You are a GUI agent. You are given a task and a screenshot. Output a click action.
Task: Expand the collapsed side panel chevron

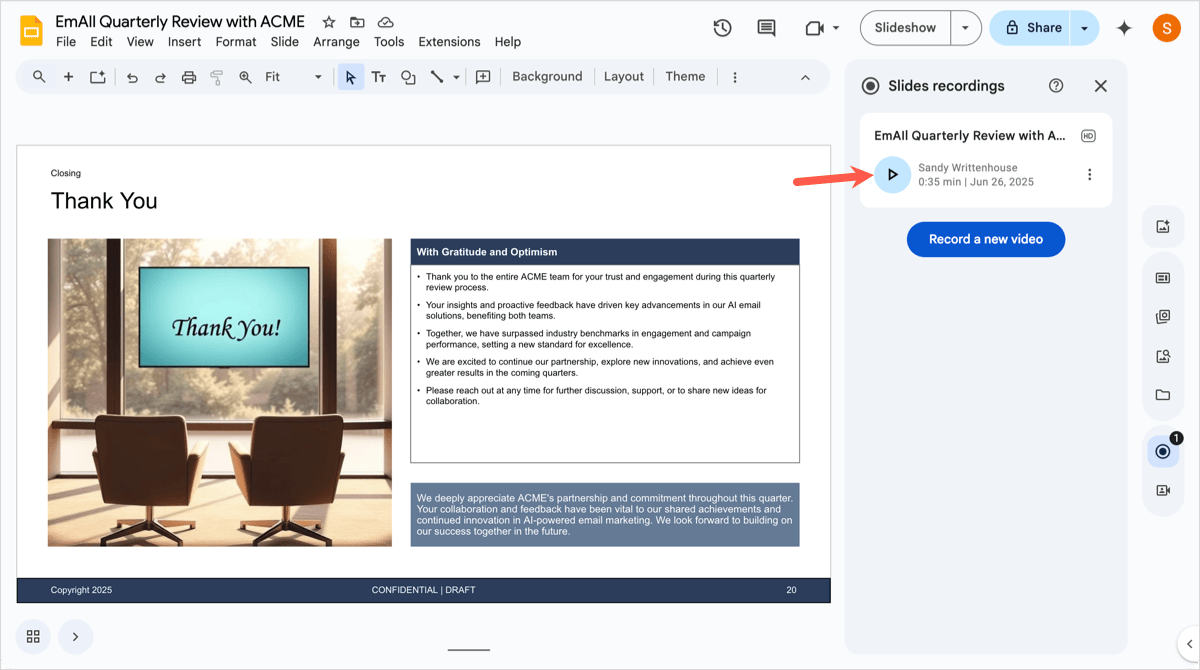pyautogui.click(x=1189, y=644)
